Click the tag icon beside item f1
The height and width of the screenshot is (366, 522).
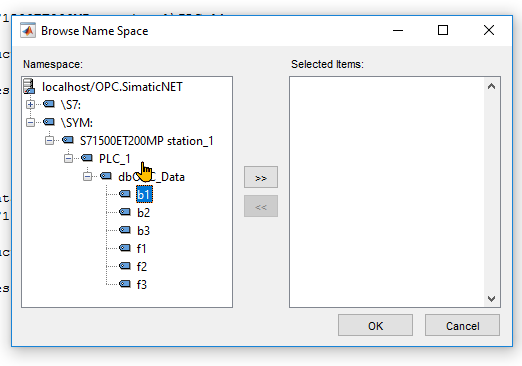pyautogui.click(x=125, y=248)
